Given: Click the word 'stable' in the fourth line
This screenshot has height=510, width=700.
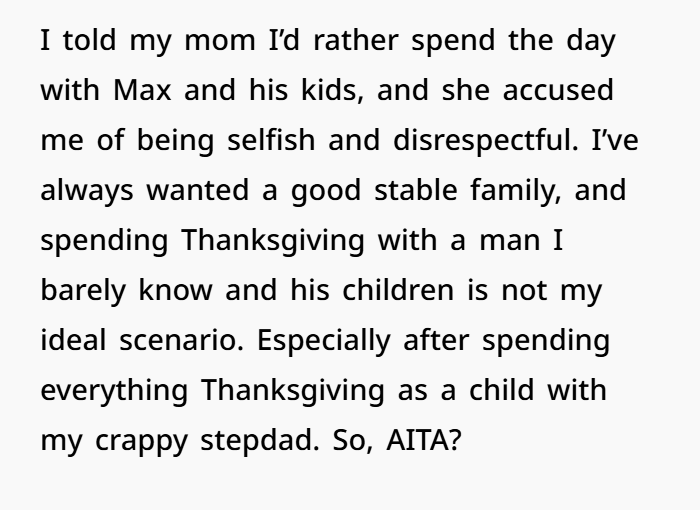Looking at the screenshot, I should pos(416,190).
